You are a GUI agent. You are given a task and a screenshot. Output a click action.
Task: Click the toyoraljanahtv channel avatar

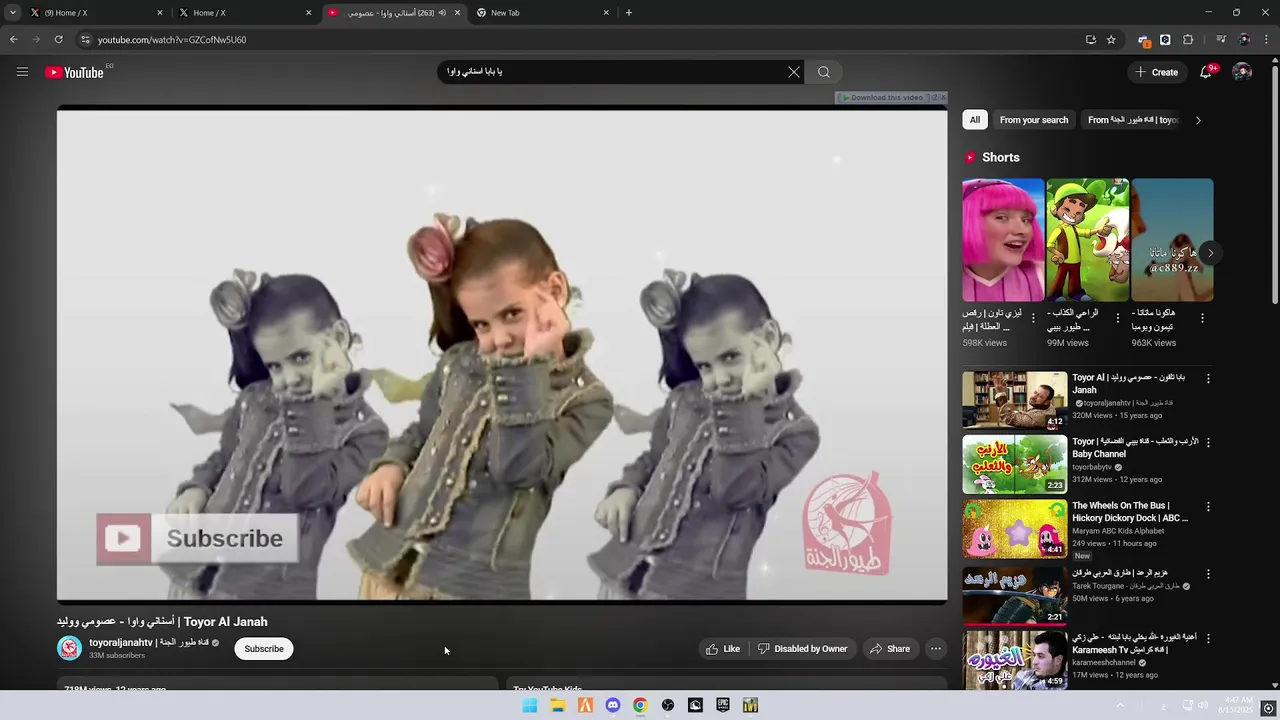[69, 648]
